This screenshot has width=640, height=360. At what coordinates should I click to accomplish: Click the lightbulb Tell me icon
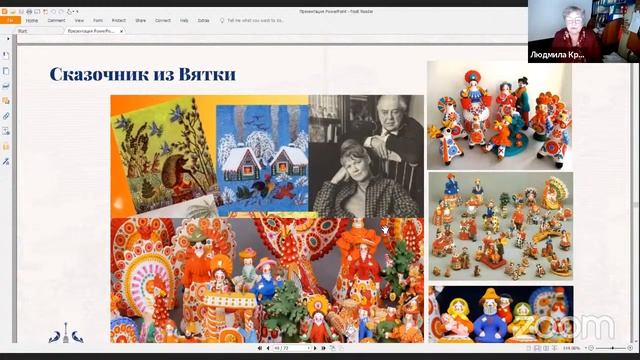222,20
